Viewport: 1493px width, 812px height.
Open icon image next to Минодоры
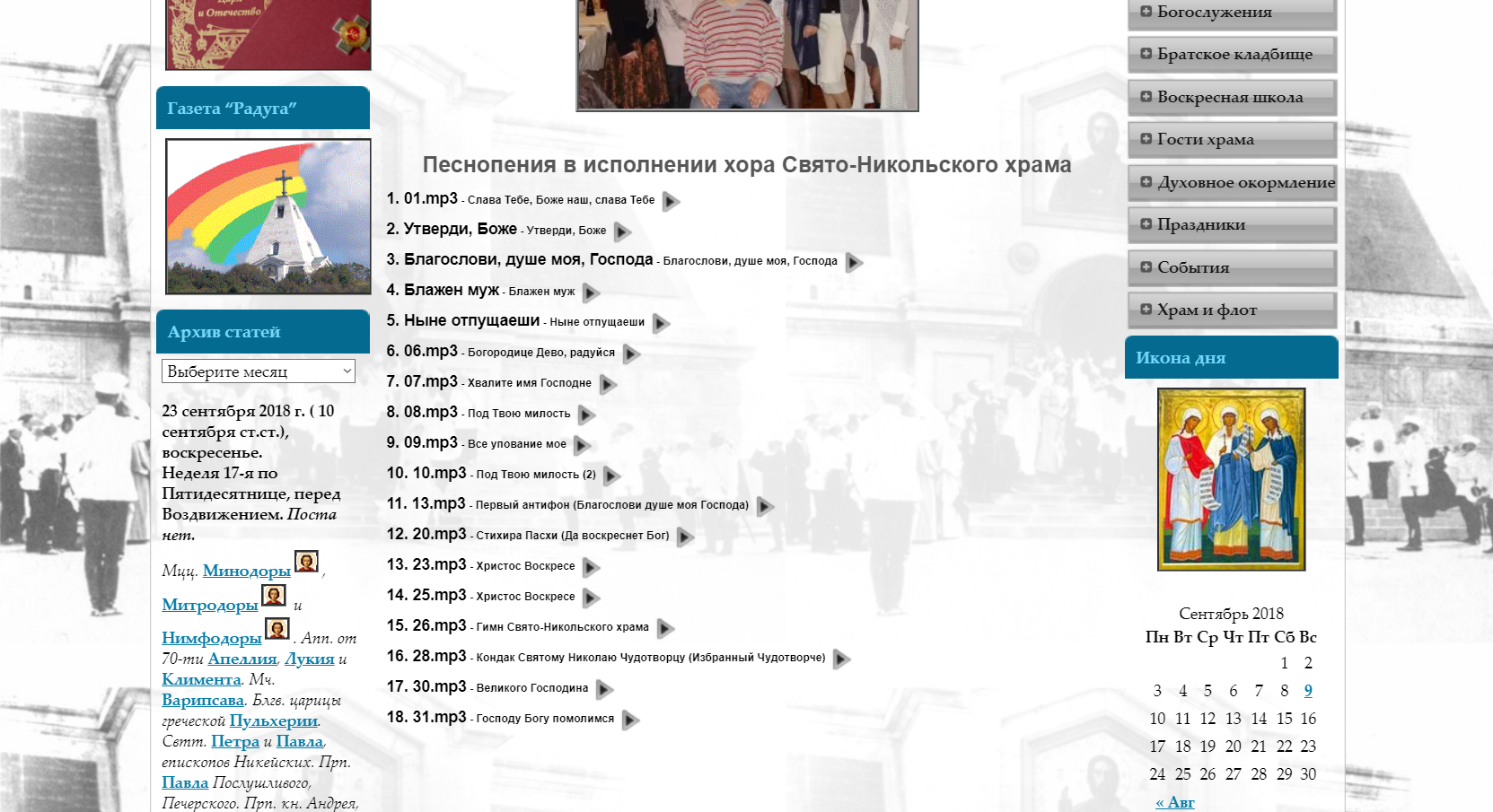click(x=307, y=562)
